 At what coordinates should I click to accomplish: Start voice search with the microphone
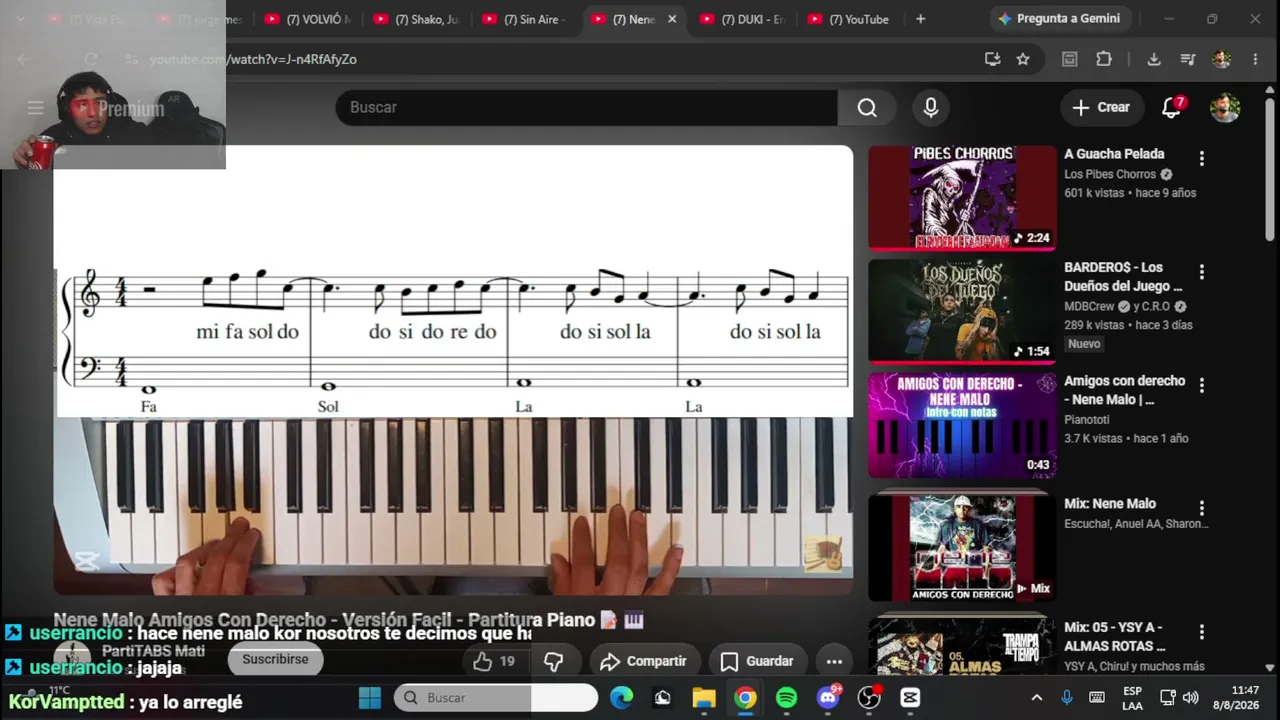[931, 108]
